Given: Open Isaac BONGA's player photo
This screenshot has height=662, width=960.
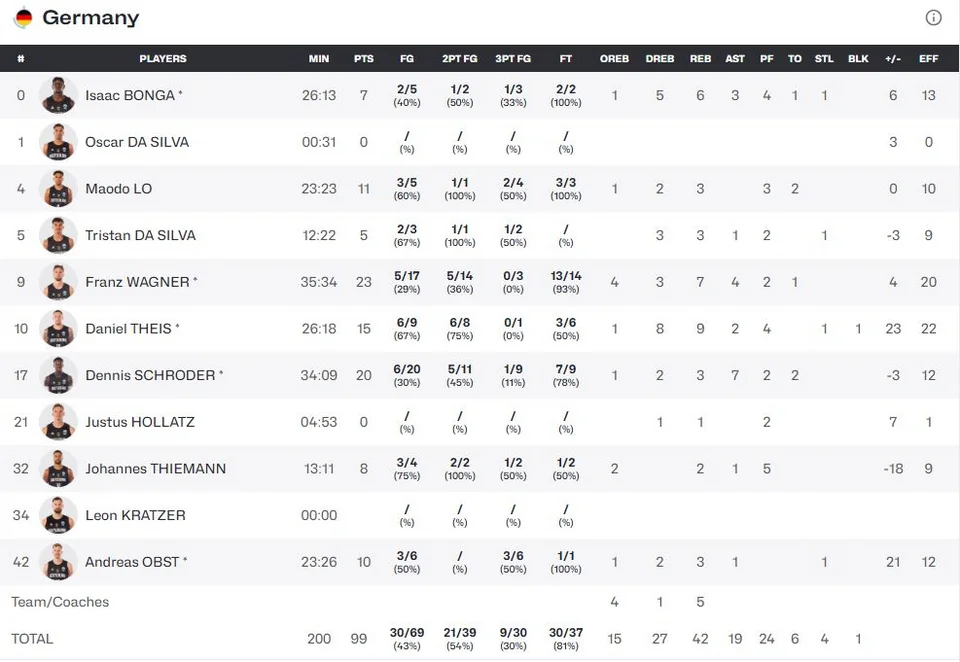Looking at the screenshot, I should click(58, 95).
